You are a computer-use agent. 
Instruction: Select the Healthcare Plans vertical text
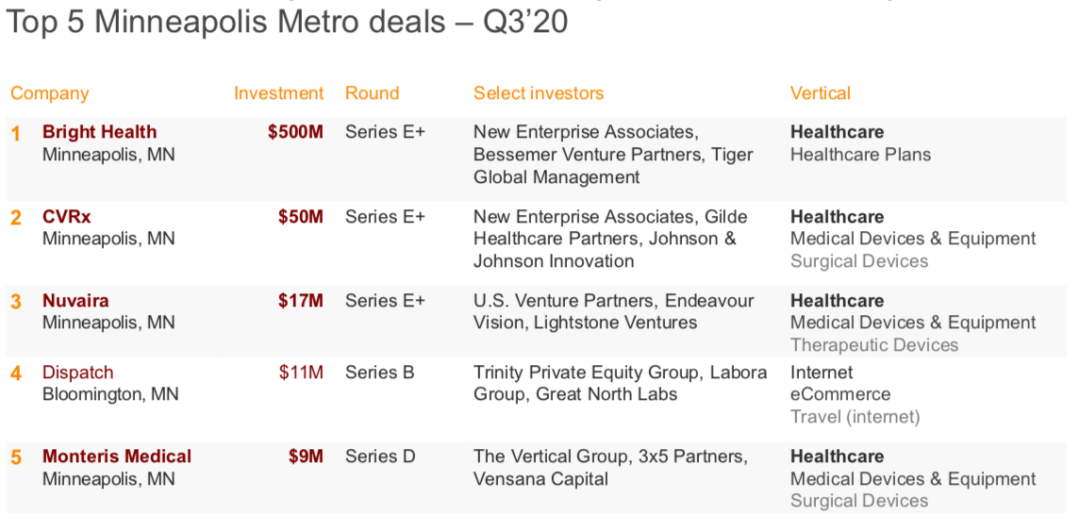860,154
